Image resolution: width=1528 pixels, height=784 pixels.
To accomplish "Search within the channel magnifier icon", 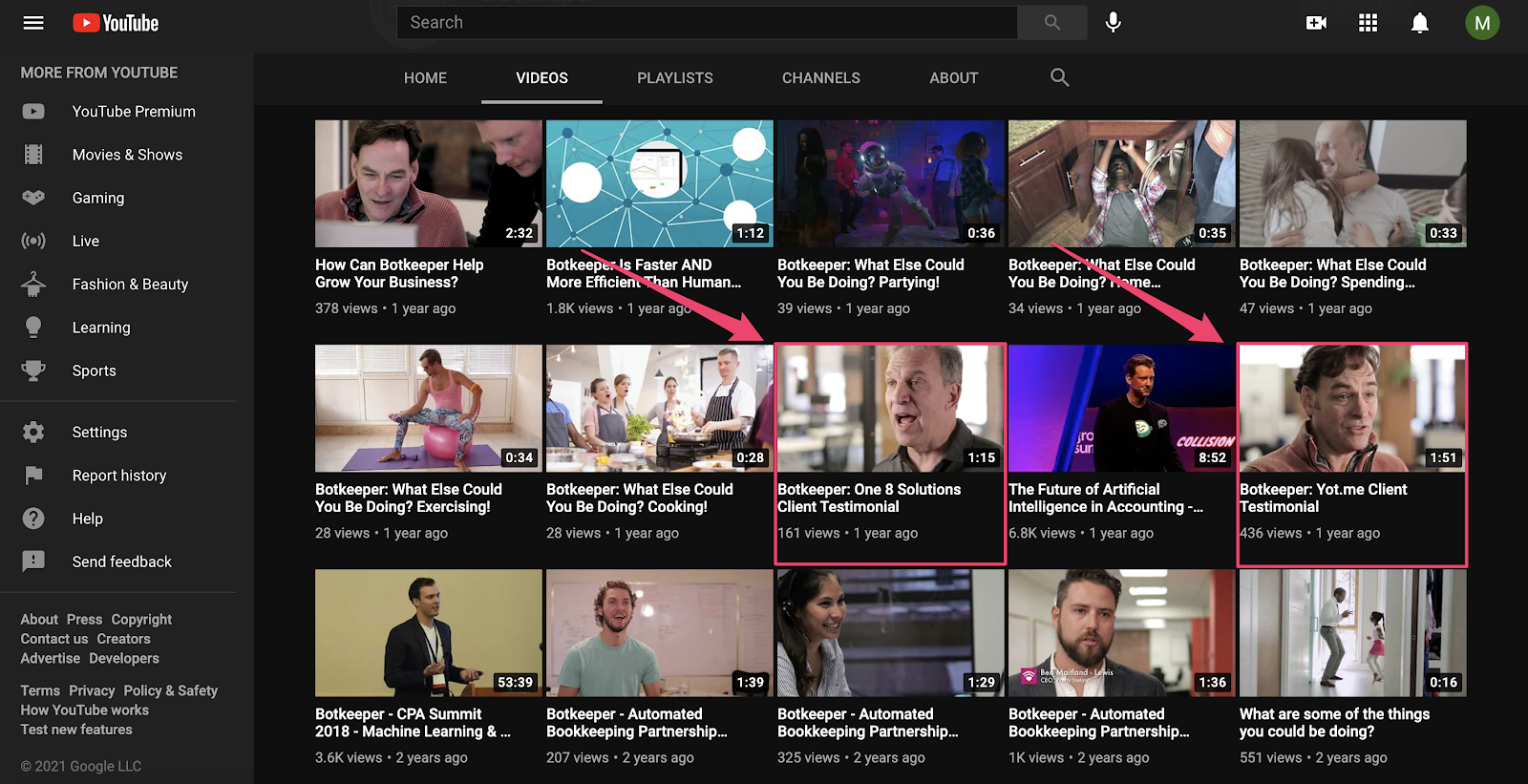I will 1059,77.
